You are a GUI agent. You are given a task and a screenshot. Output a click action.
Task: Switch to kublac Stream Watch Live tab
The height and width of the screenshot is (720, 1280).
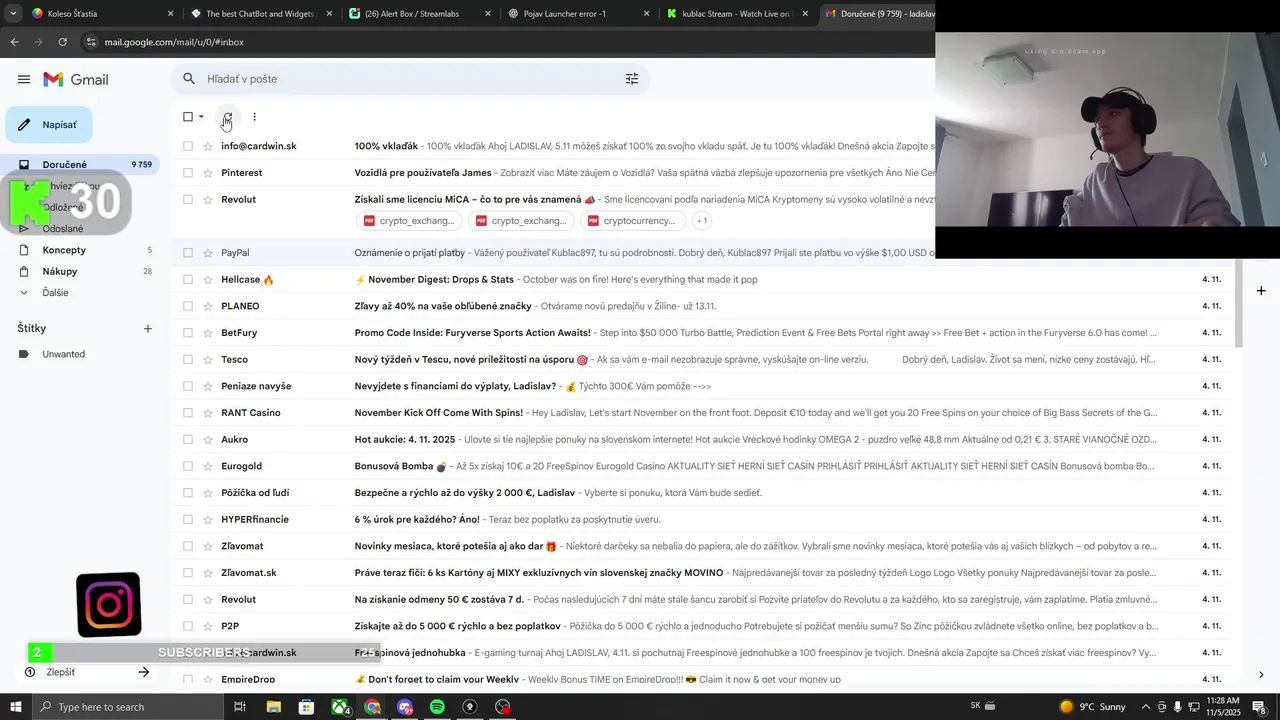[x=735, y=14]
